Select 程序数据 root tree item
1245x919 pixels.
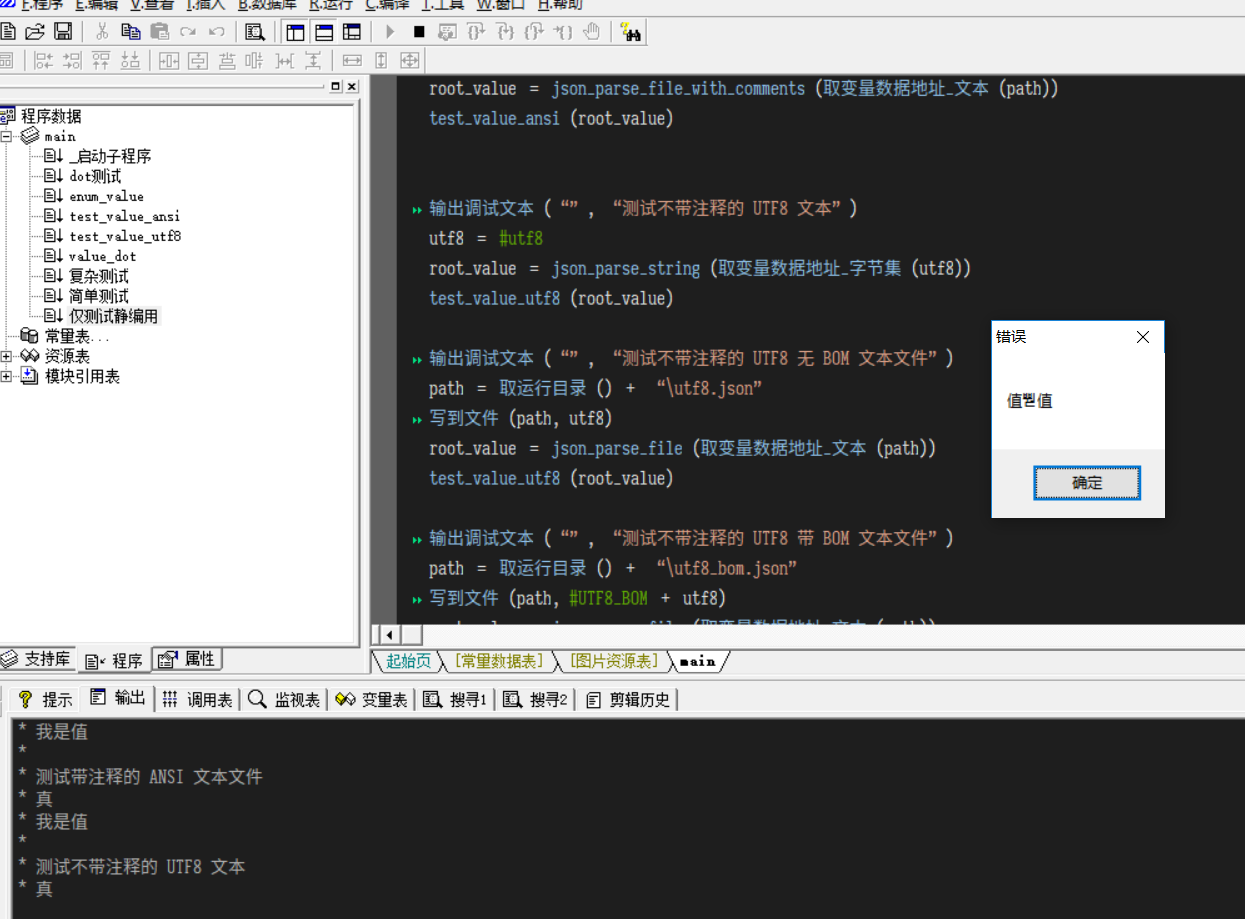tap(51, 116)
